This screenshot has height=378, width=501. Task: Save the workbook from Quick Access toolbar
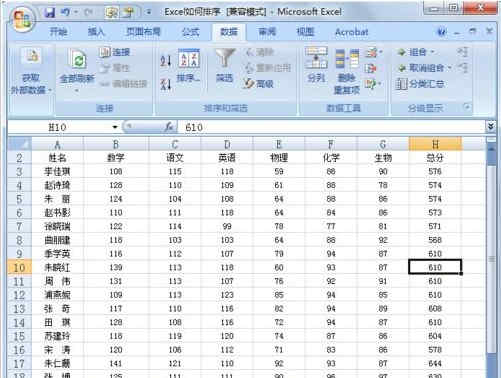point(50,12)
